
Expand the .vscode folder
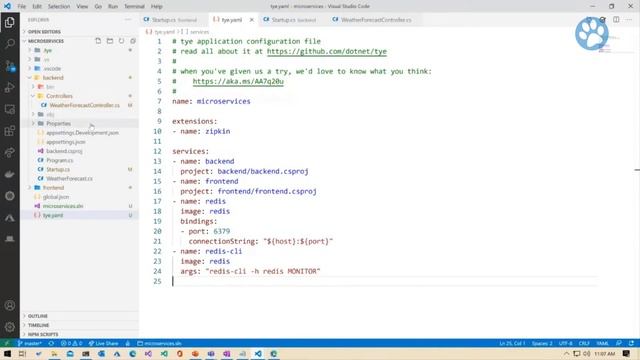pos(52,69)
